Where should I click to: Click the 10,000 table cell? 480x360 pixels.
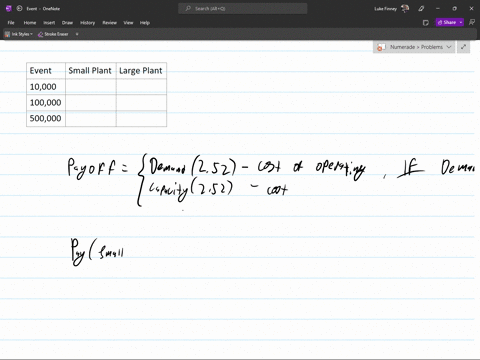(46, 87)
